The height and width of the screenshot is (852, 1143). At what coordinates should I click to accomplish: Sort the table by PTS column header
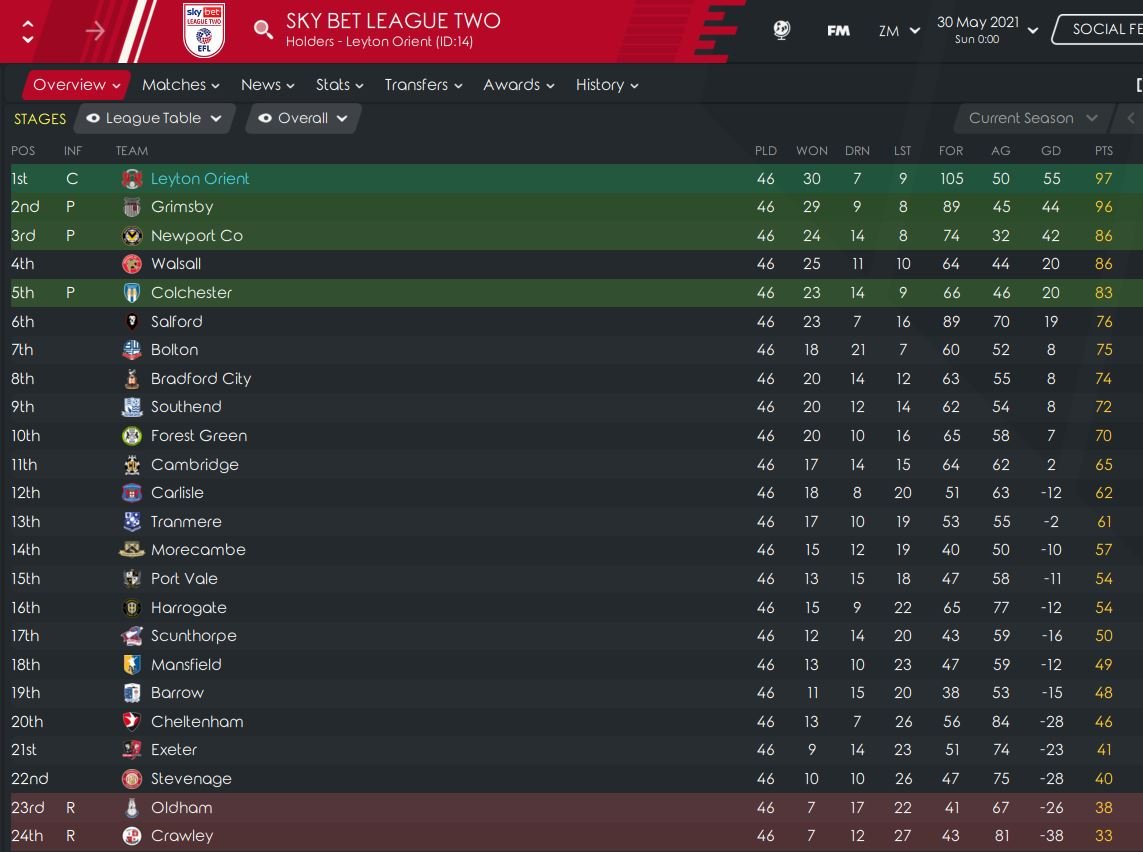pyautogui.click(x=1103, y=151)
